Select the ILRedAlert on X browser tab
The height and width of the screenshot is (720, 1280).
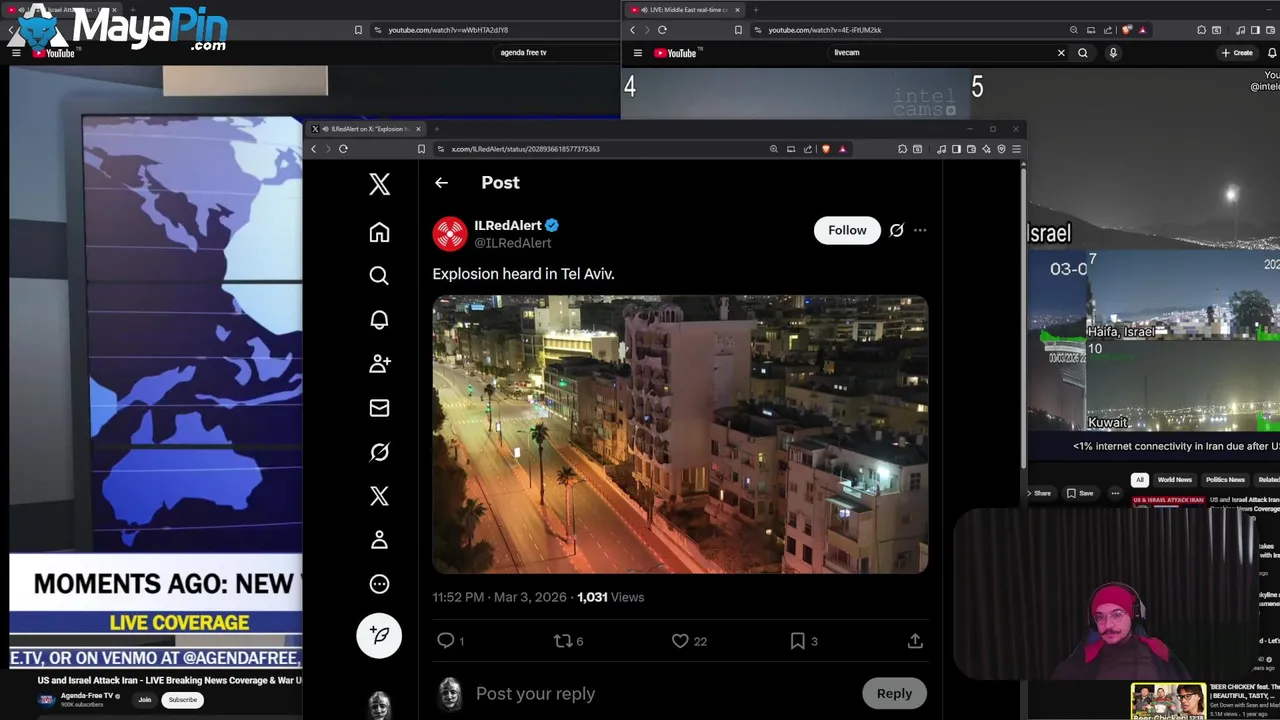[366, 129]
